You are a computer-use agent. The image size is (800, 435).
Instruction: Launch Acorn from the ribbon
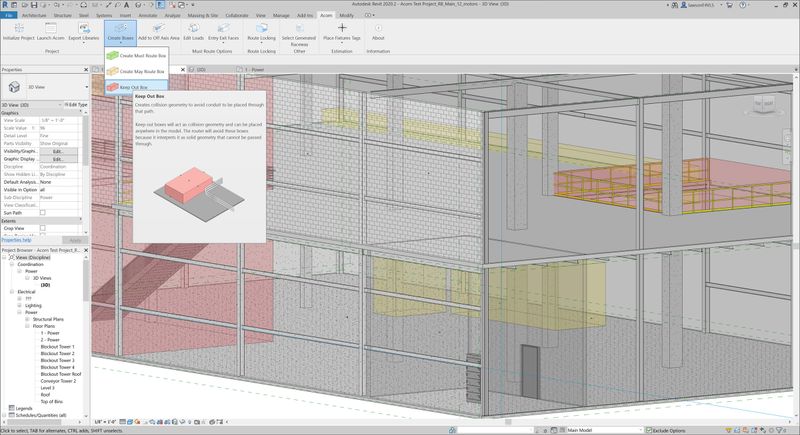click(50, 28)
